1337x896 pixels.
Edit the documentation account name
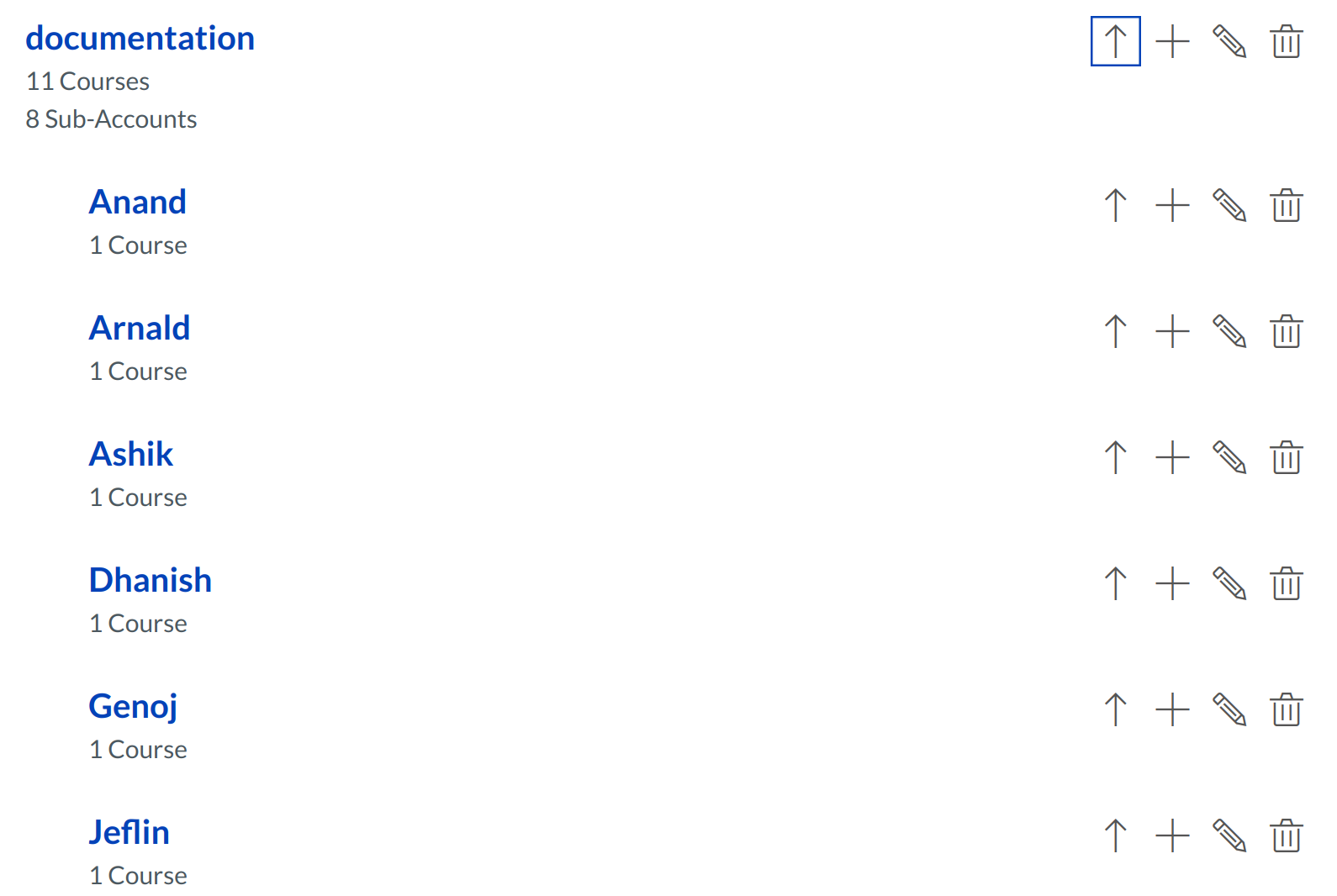coord(1229,41)
